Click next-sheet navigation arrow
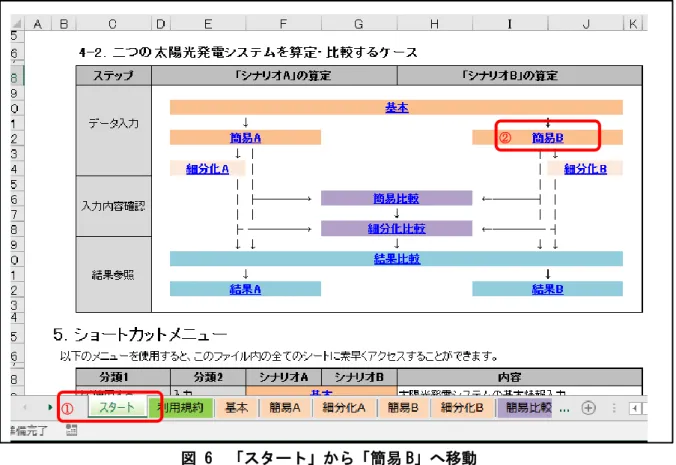Image resolution: width=676 pixels, height=465 pixels. pos(50,407)
